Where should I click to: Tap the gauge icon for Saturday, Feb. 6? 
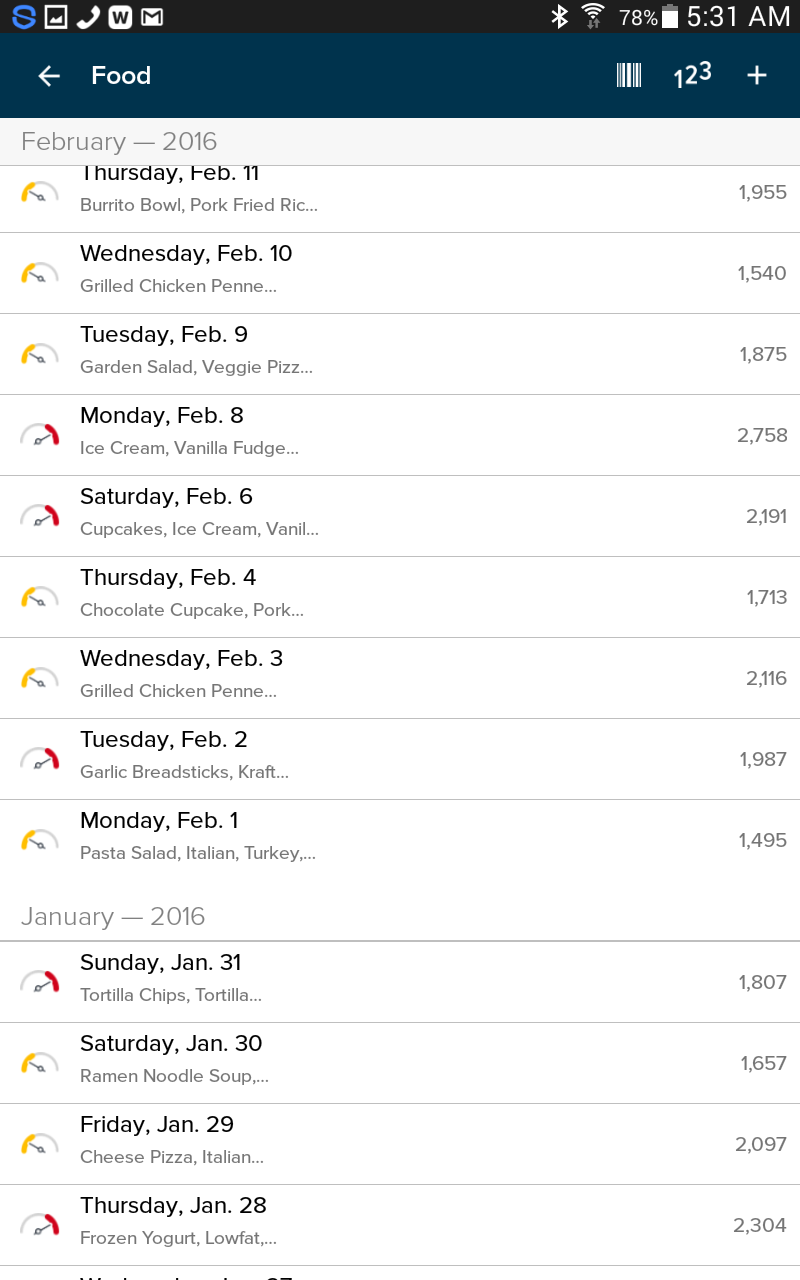point(40,516)
